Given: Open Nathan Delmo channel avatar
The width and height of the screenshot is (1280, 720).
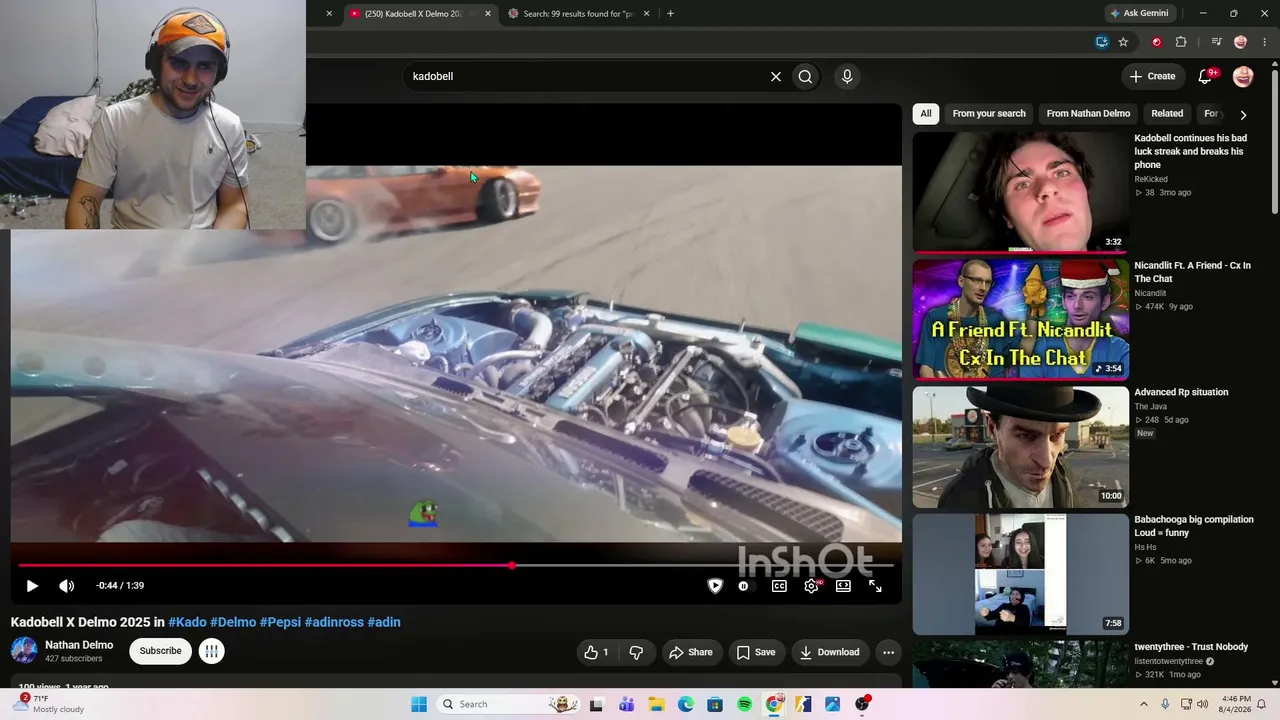Looking at the screenshot, I should [x=24, y=651].
